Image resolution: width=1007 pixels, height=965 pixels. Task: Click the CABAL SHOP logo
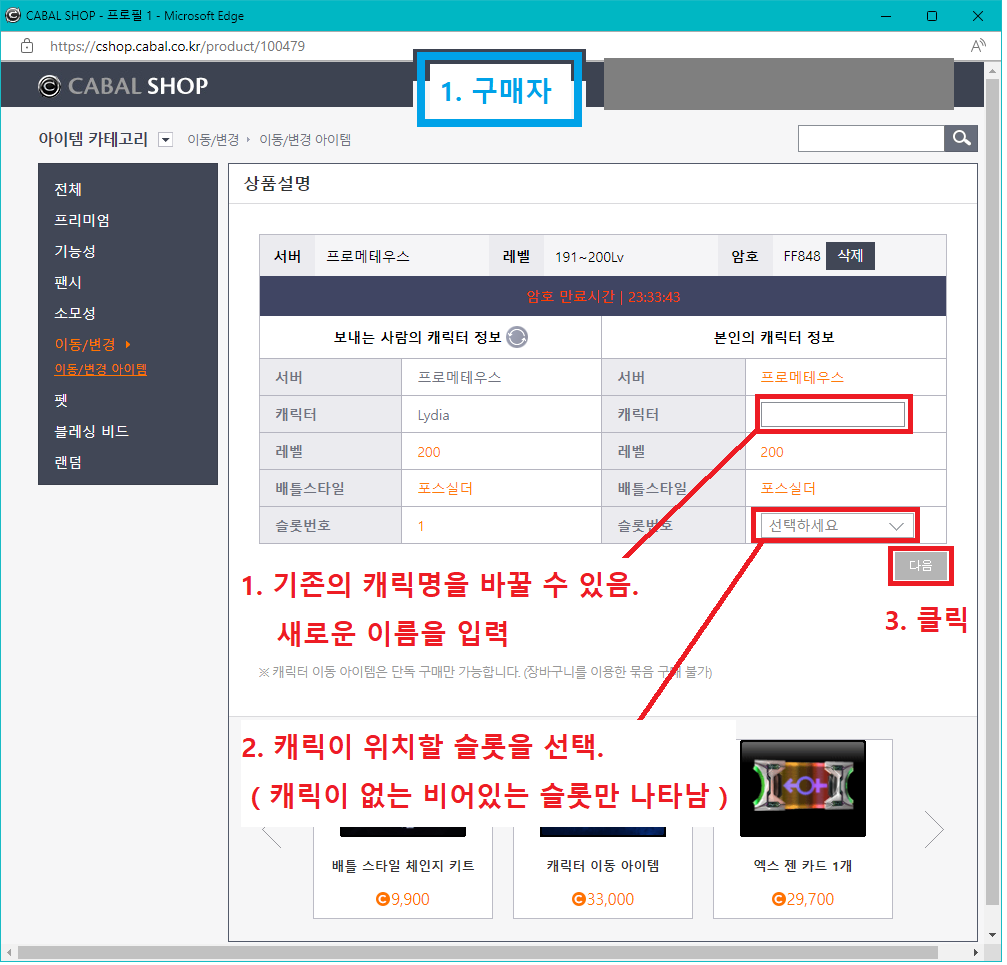tap(123, 86)
